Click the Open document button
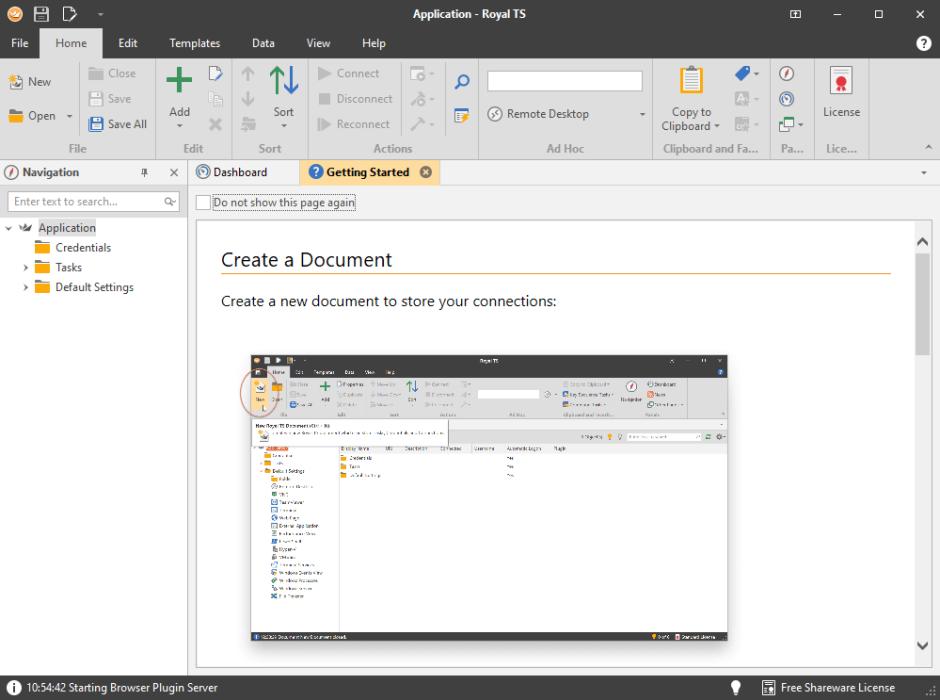 click(x=32, y=116)
